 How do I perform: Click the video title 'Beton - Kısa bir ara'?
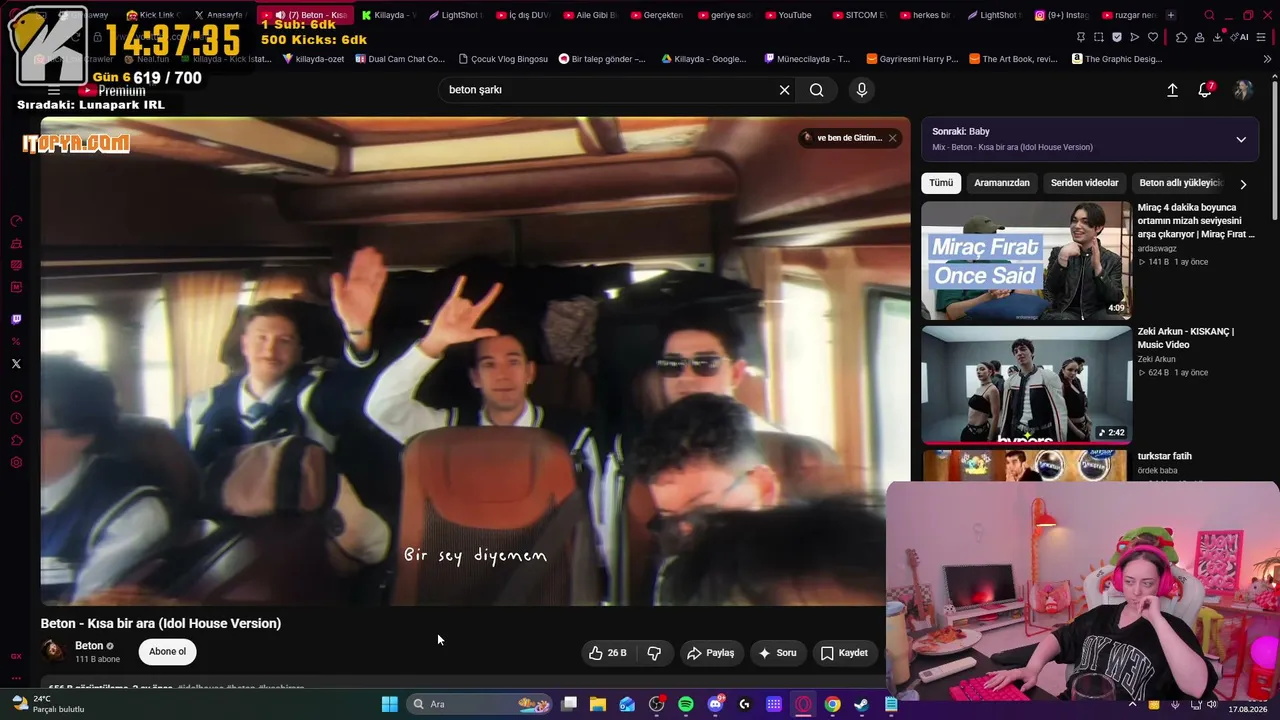click(x=161, y=623)
